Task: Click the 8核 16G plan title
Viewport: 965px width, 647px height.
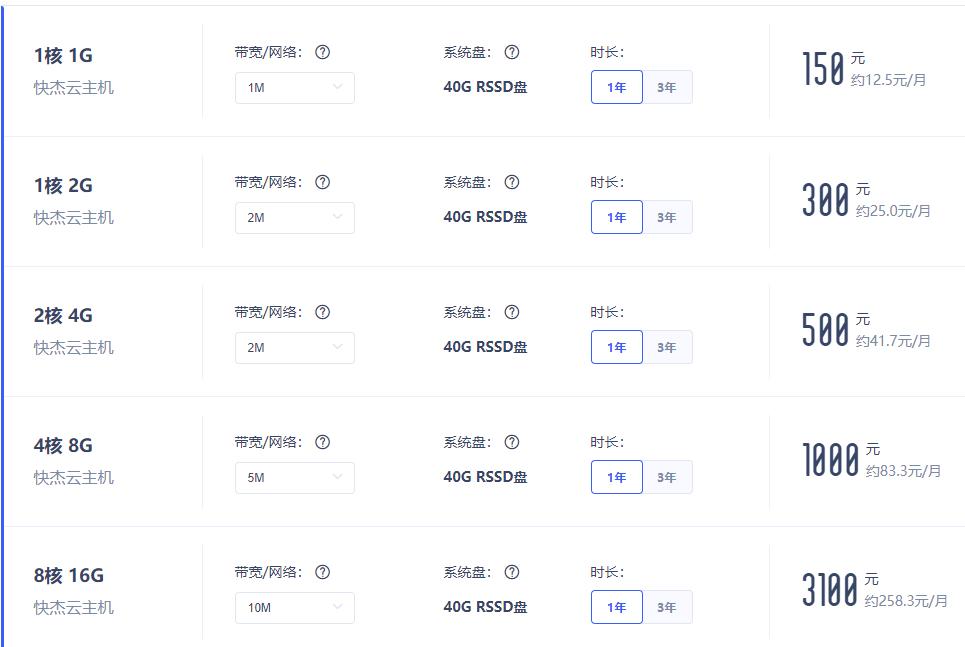Action: click(x=69, y=575)
